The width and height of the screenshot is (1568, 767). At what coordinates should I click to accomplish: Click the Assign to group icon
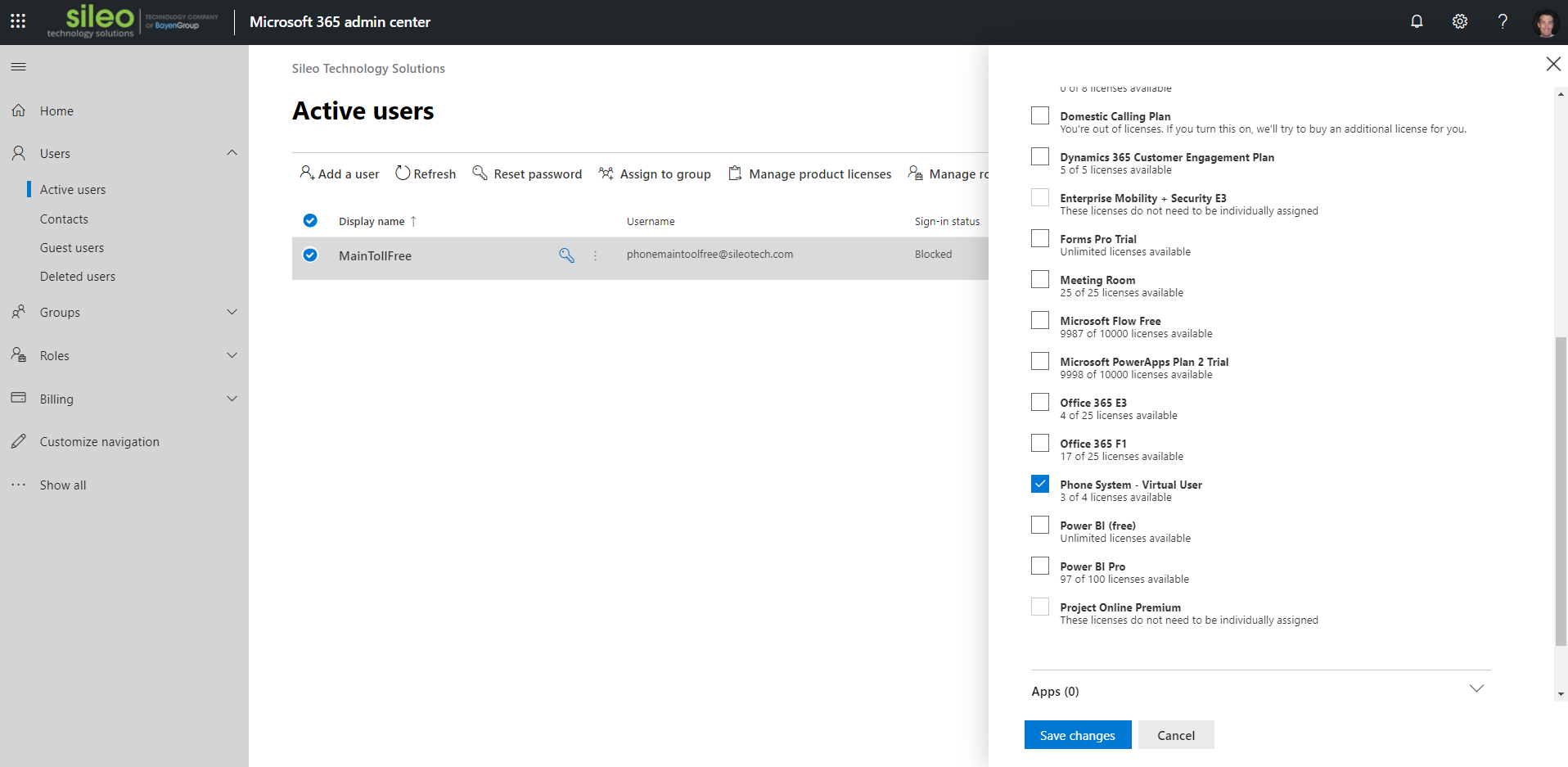(606, 173)
